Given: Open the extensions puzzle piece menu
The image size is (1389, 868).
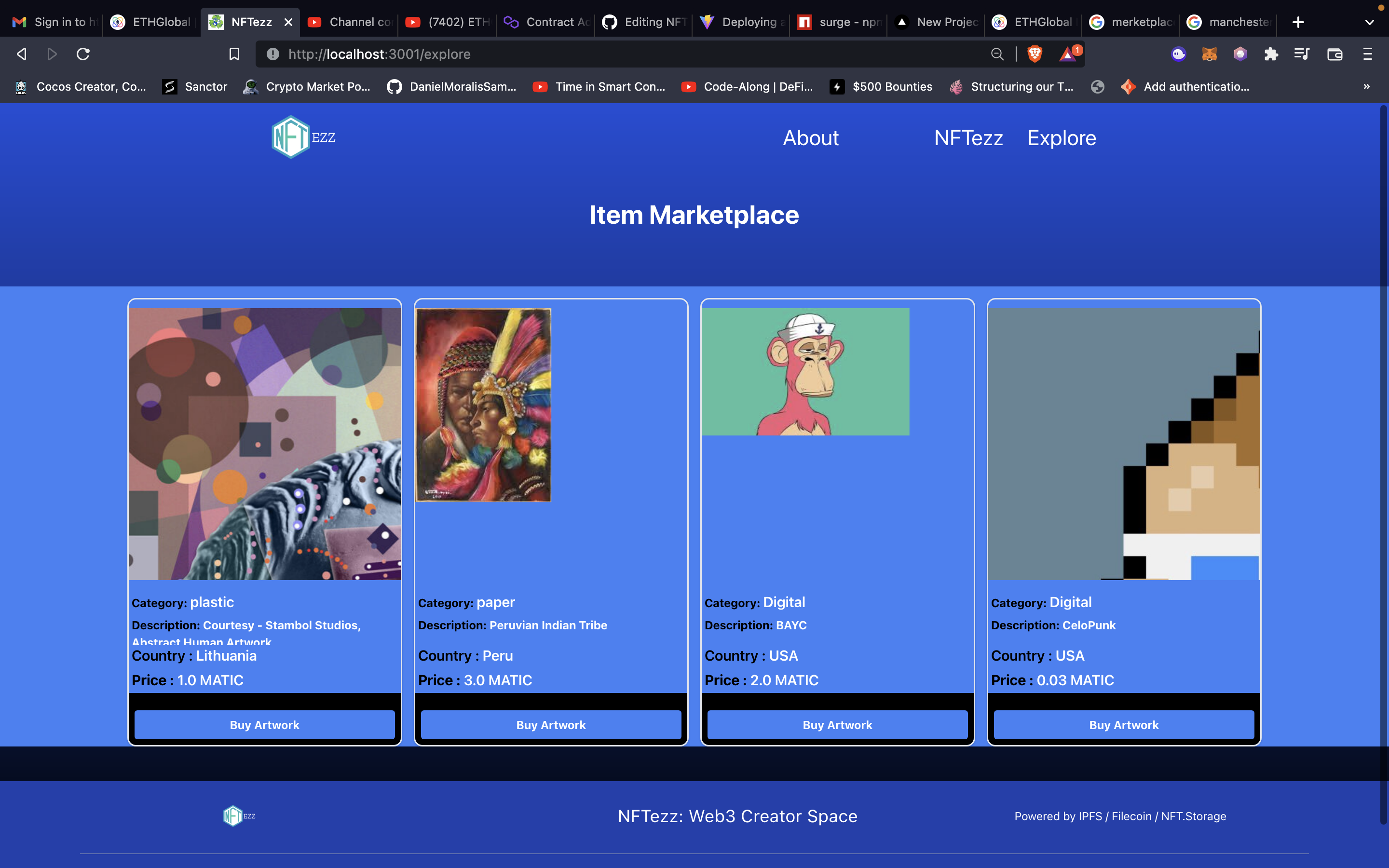Looking at the screenshot, I should pos(1271,54).
